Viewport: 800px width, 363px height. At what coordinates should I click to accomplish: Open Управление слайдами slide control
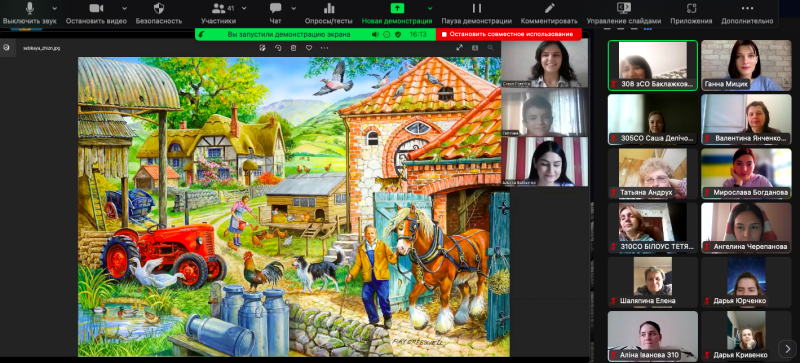[x=623, y=14]
